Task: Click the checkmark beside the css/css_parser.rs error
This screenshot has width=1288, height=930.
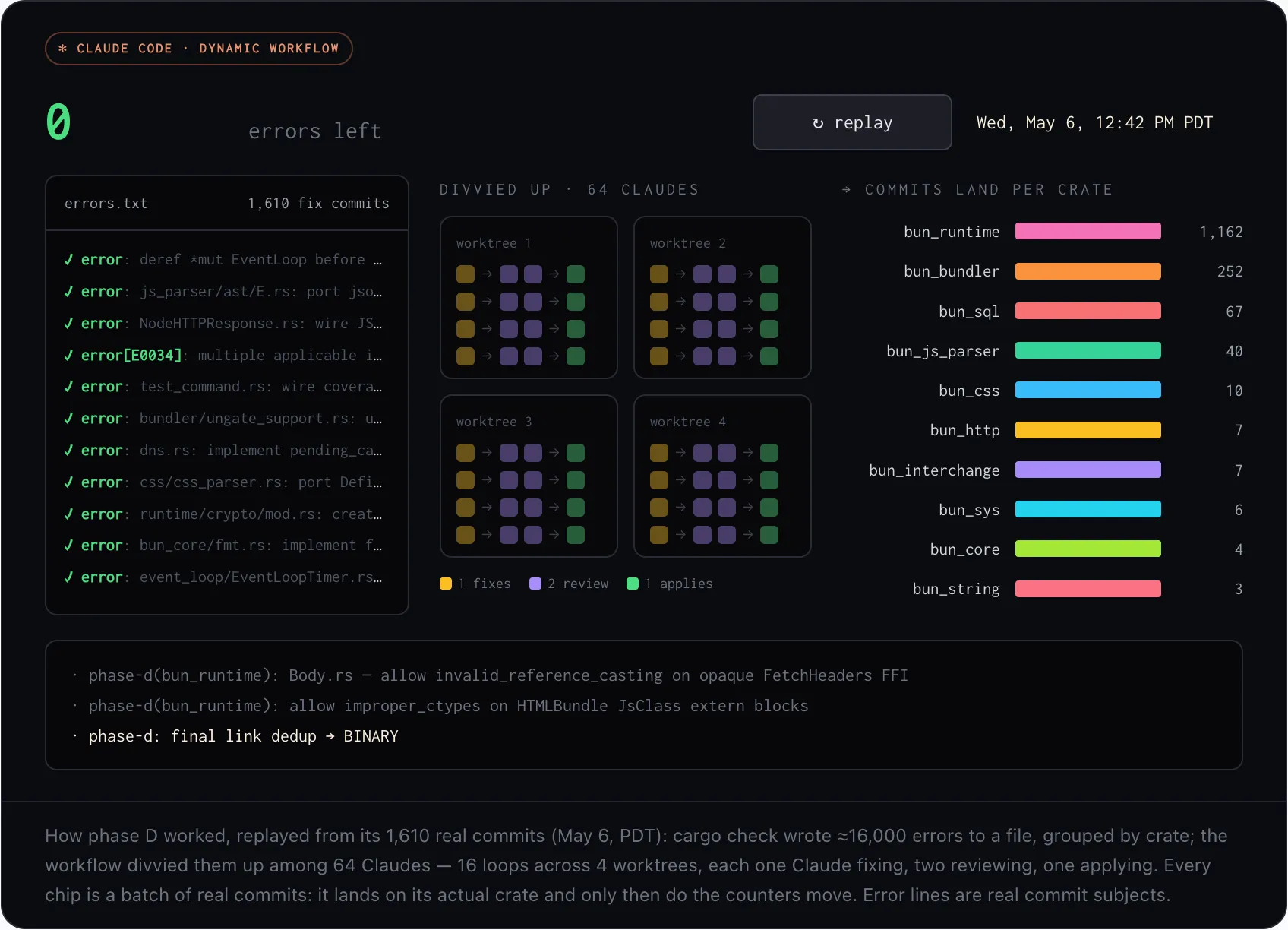Action: click(x=69, y=482)
